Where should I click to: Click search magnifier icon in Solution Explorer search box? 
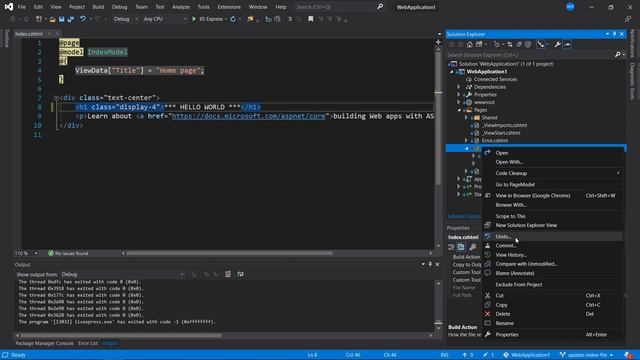pyautogui.click(x=618, y=55)
